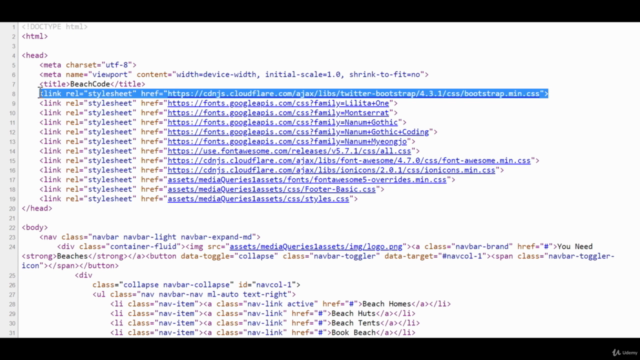Click the Book Beach list item line
Image resolution: width=640 pixels, height=360 pixels.
coord(263,333)
